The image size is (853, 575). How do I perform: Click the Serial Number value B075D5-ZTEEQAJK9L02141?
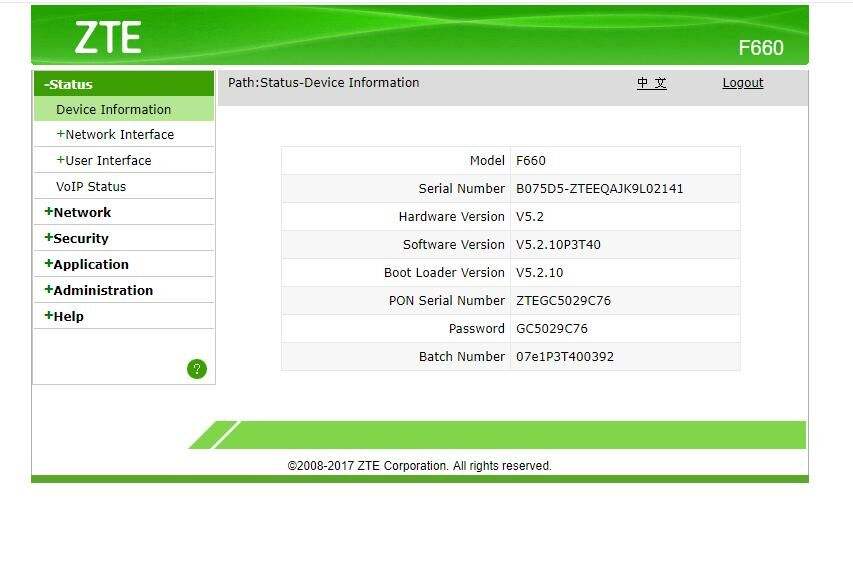point(600,189)
